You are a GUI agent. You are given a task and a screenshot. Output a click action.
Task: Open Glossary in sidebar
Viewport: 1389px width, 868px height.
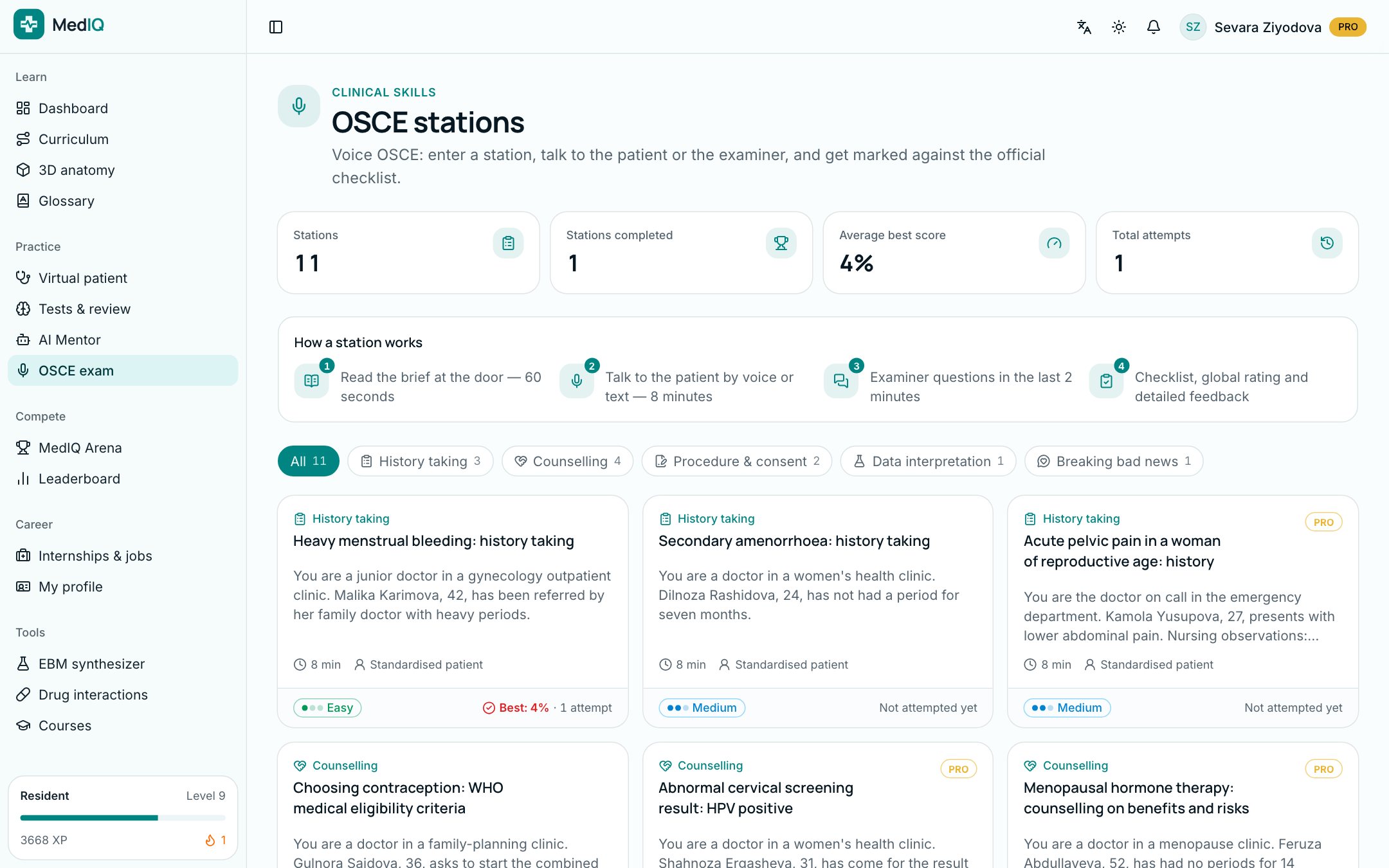point(123,201)
